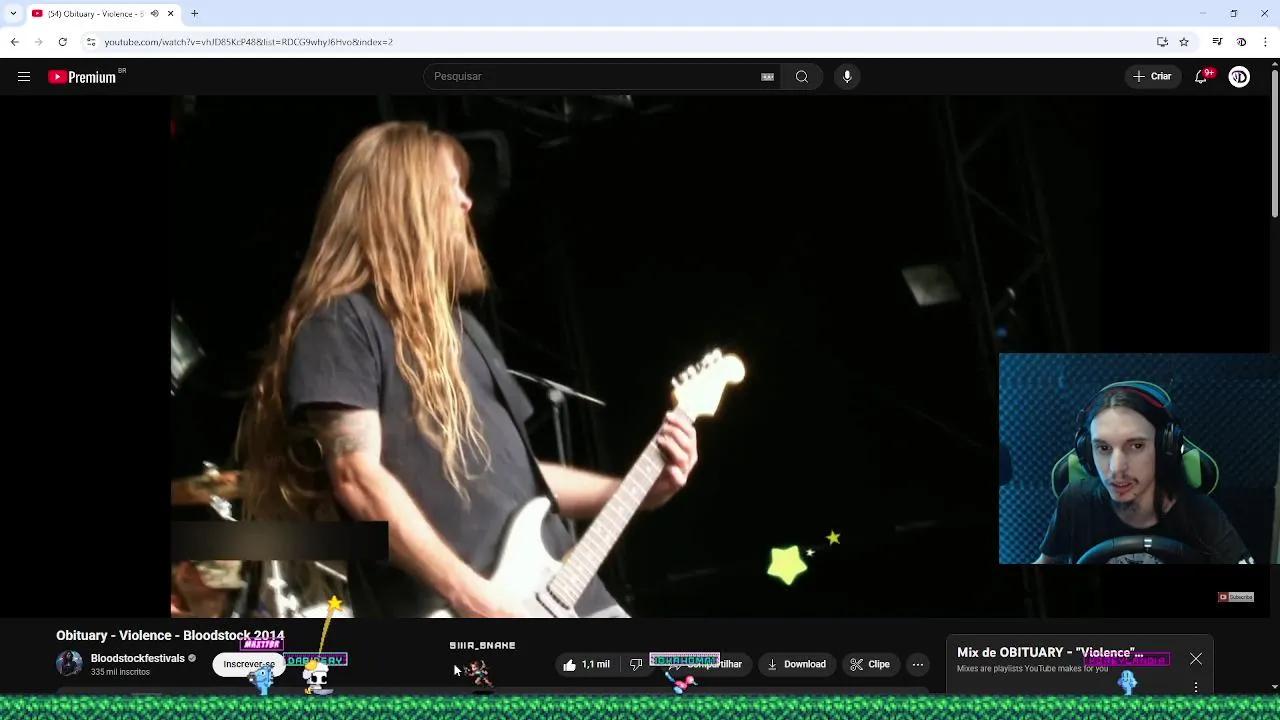View site information icon in address bar
This screenshot has height=720, width=1280.
tap(90, 42)
